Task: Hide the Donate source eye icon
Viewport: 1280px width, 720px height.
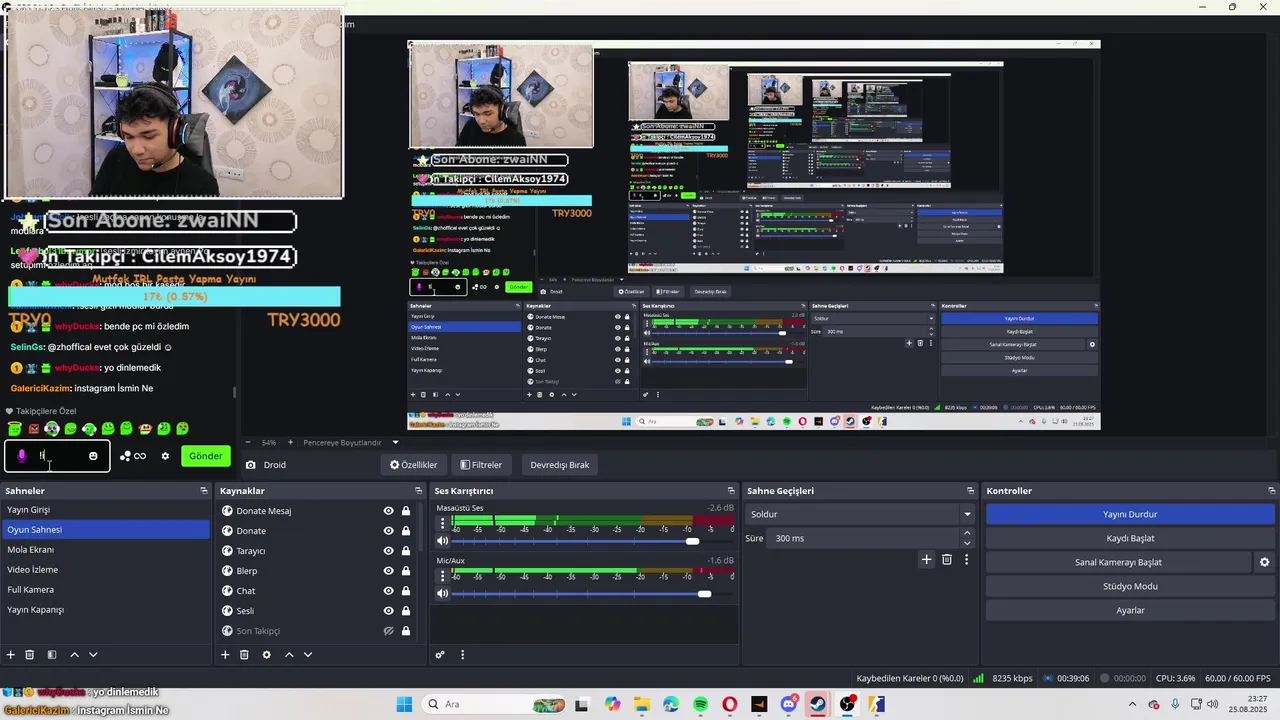Action: [x=389, y=531]
